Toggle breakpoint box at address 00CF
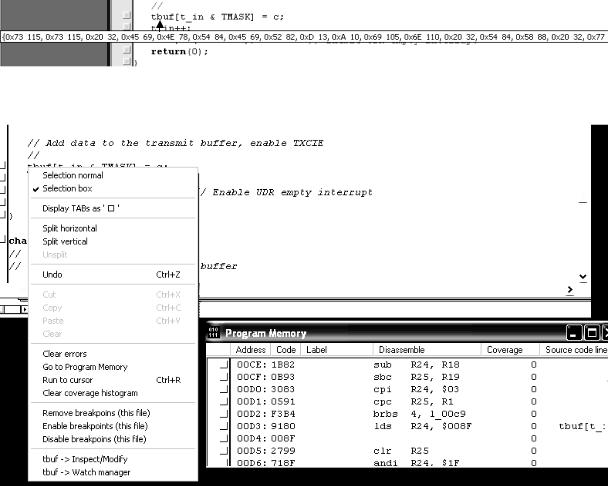Screen dimensions: 608x486 coord(224,377)
